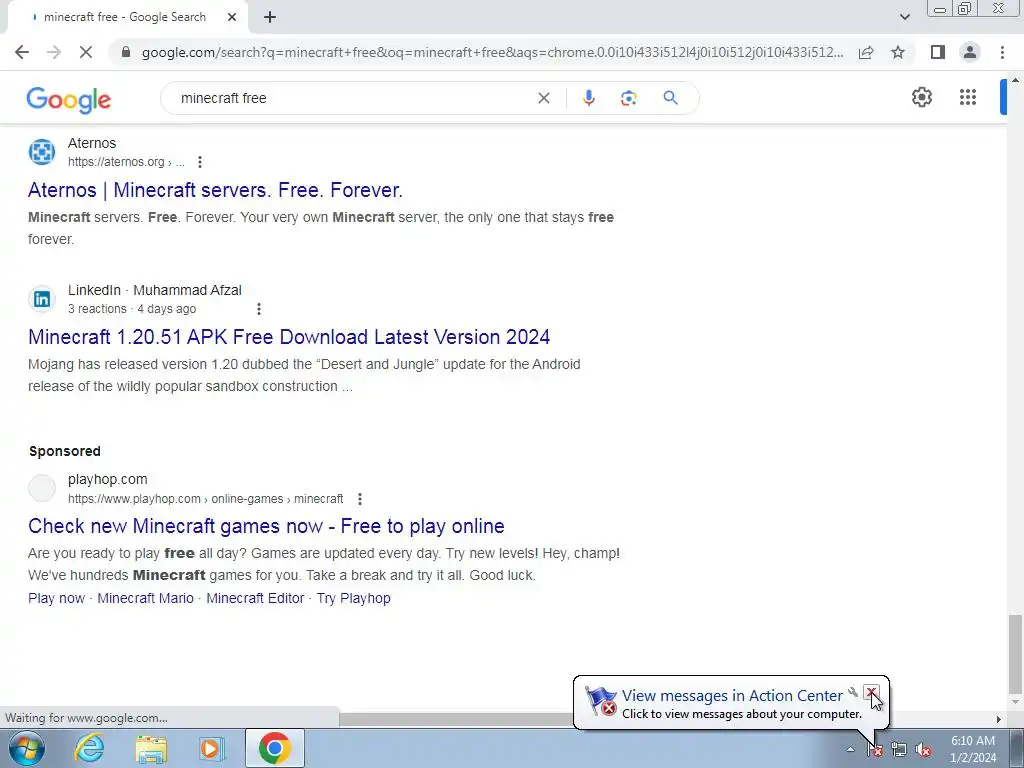Image resolution: width=1024 pixels, height=768 pixels.
Task: Open Aternos Minecraft servers result
Action: pyautogui.click(x=216, y=190)
